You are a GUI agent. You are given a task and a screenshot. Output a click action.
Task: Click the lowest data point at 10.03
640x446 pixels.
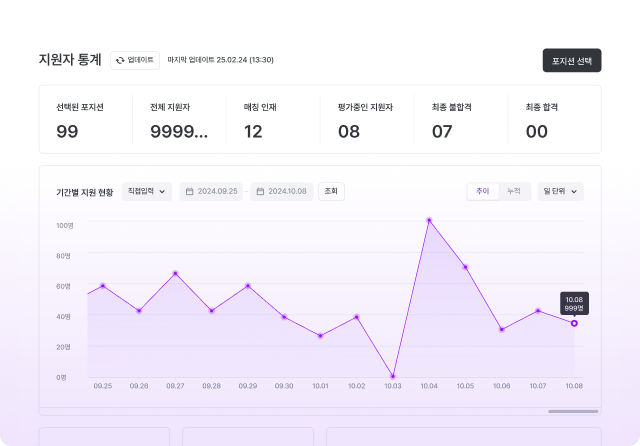click(x=393, y=376)
